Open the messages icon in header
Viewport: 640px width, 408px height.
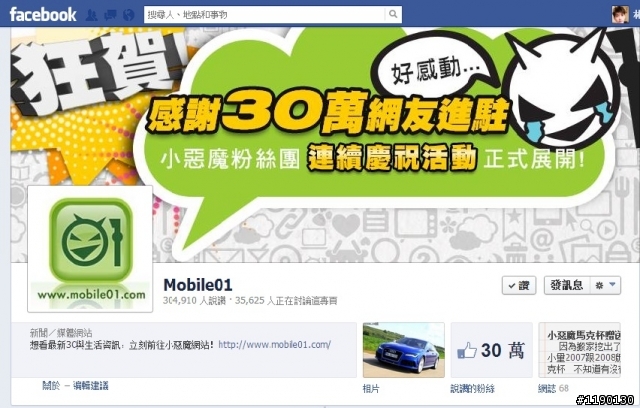[110, 15]
